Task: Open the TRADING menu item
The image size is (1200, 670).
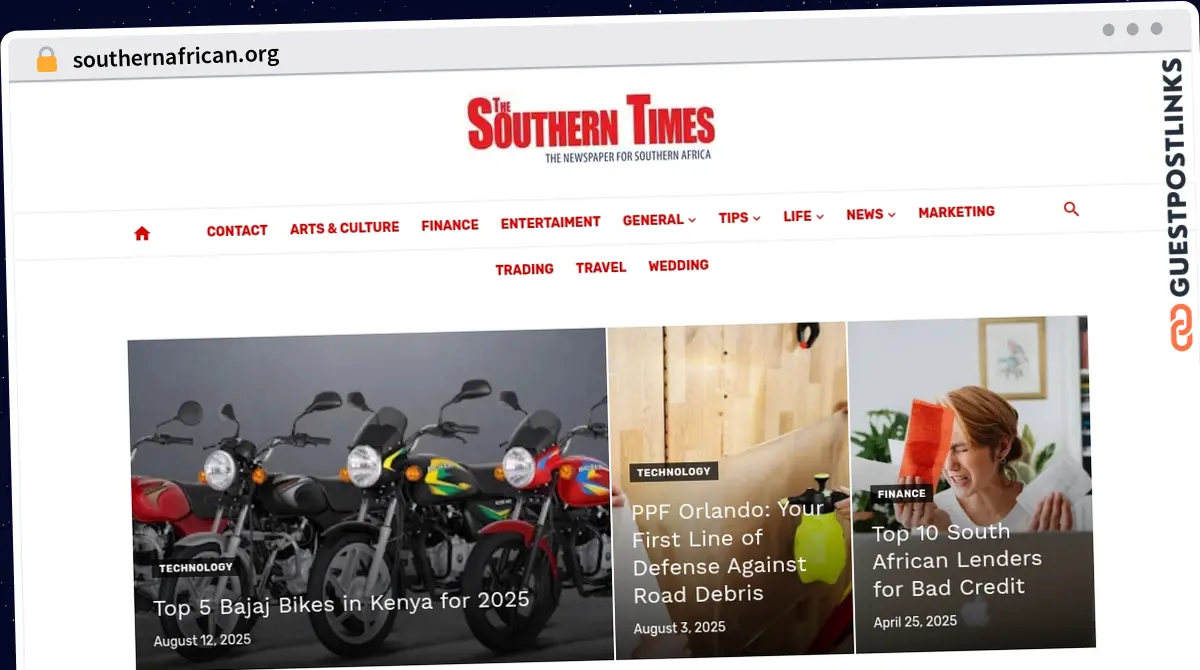Action: [x=524, y=269]
